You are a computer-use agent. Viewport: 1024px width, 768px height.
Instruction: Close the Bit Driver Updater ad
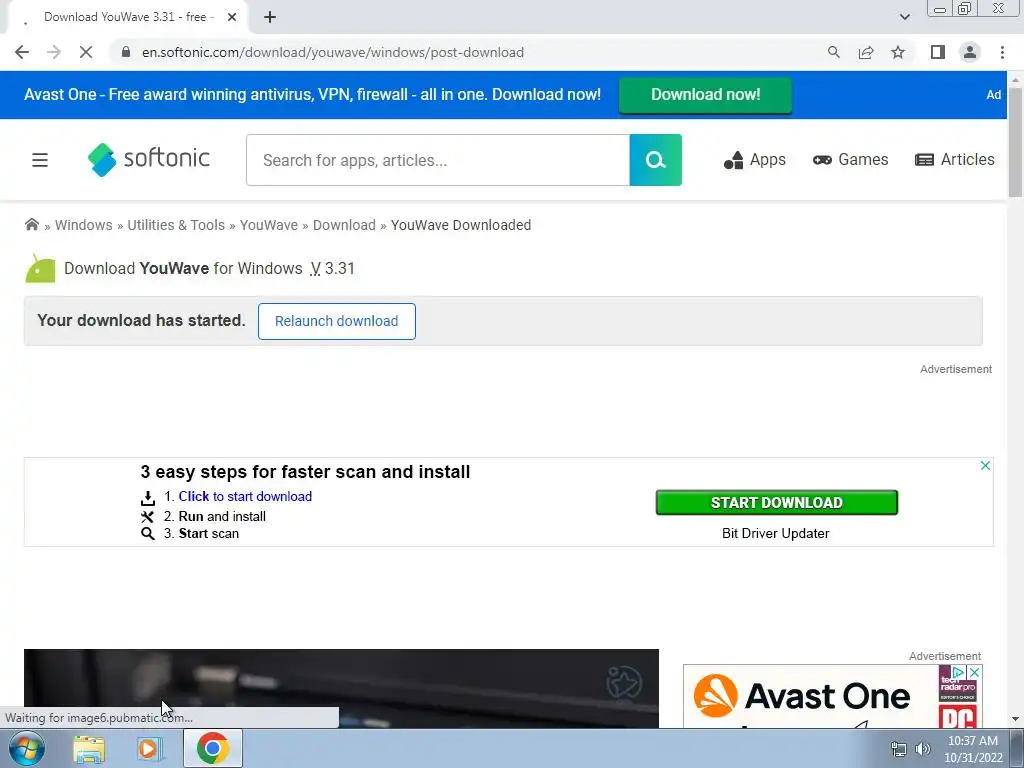click(985, 466)
